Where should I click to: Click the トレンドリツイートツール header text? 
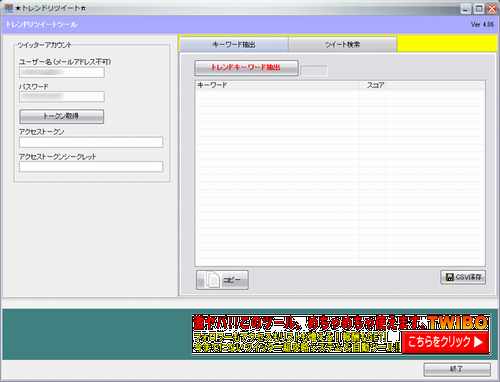(x=42, y=24)
